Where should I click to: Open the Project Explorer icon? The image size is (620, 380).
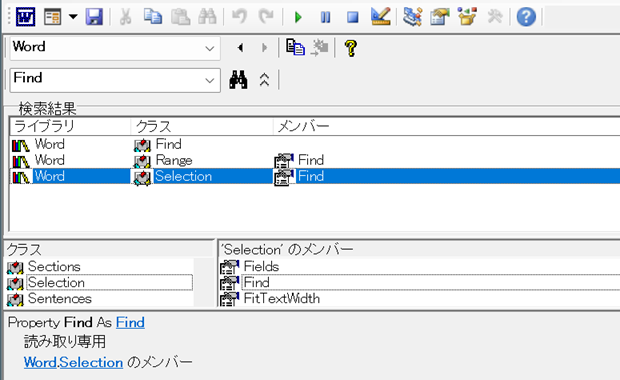point(412,17)
